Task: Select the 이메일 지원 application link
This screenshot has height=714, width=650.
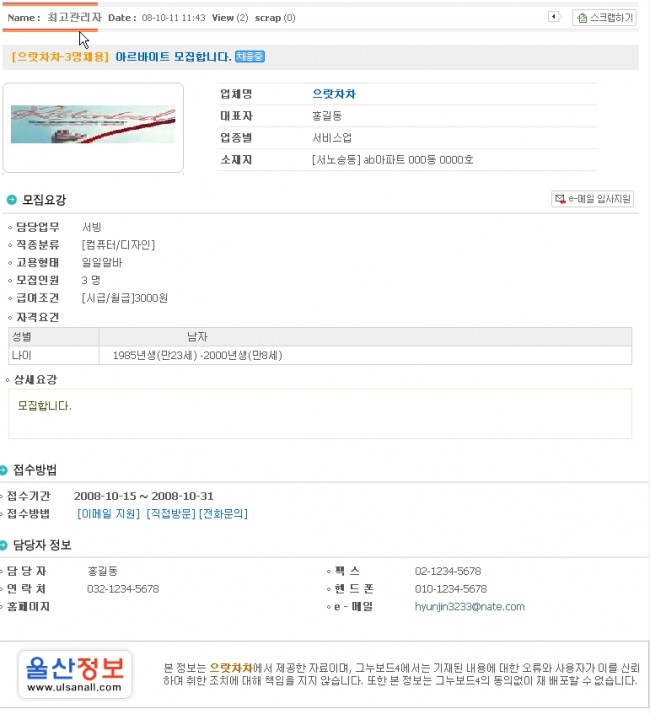Action: (109, 514)
